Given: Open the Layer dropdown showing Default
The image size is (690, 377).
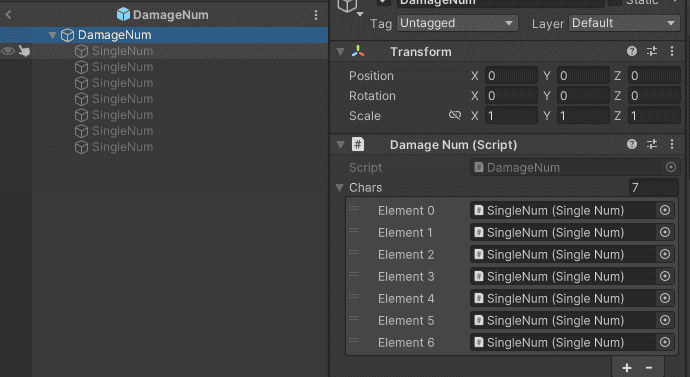Looking at the screenshot, I should pos(624,23).
